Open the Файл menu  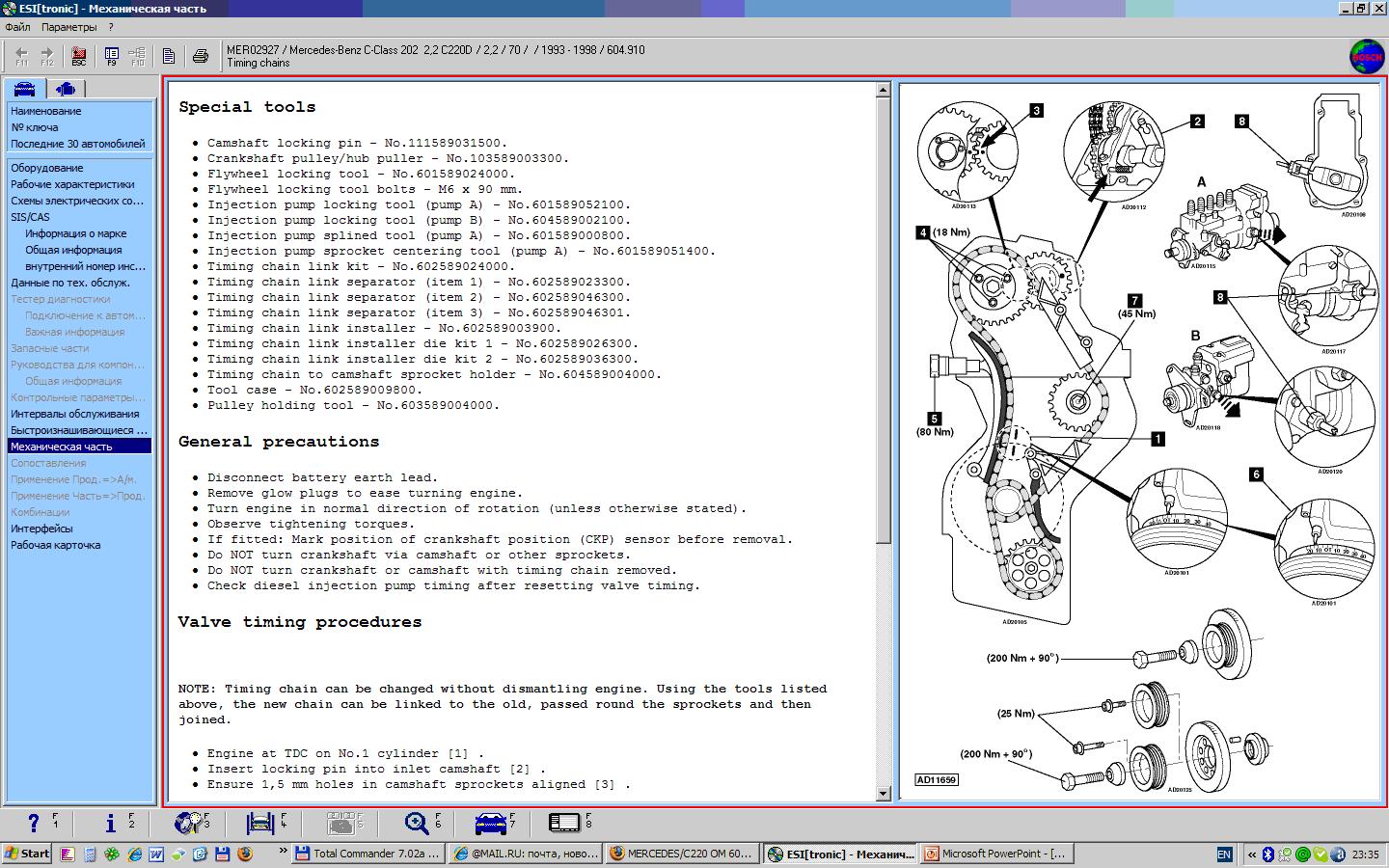pyautogui.click(x=17, y=27)
